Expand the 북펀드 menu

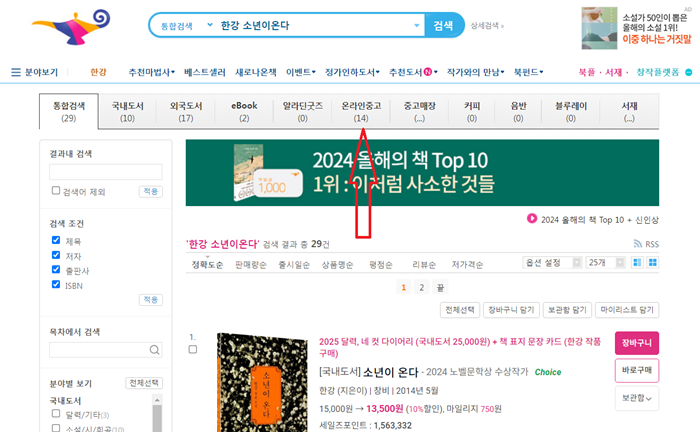click(x=528, y=72)
